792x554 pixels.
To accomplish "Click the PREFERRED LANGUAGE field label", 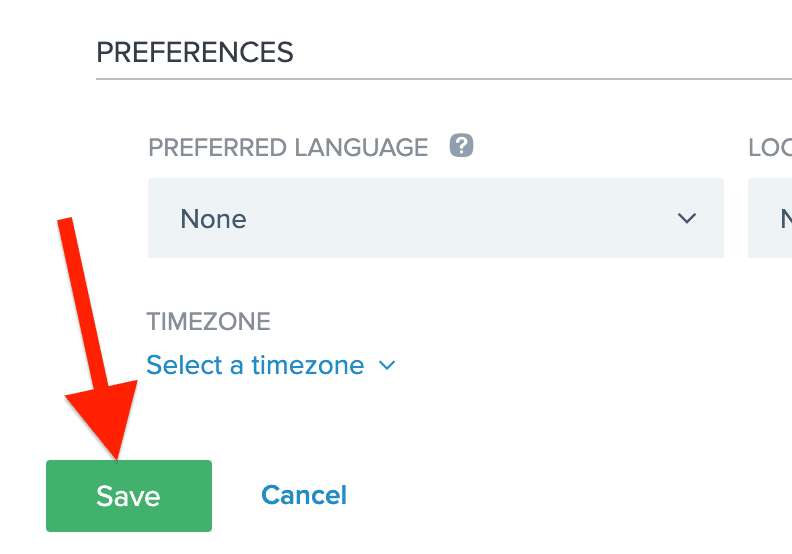I will coord(288,147).
